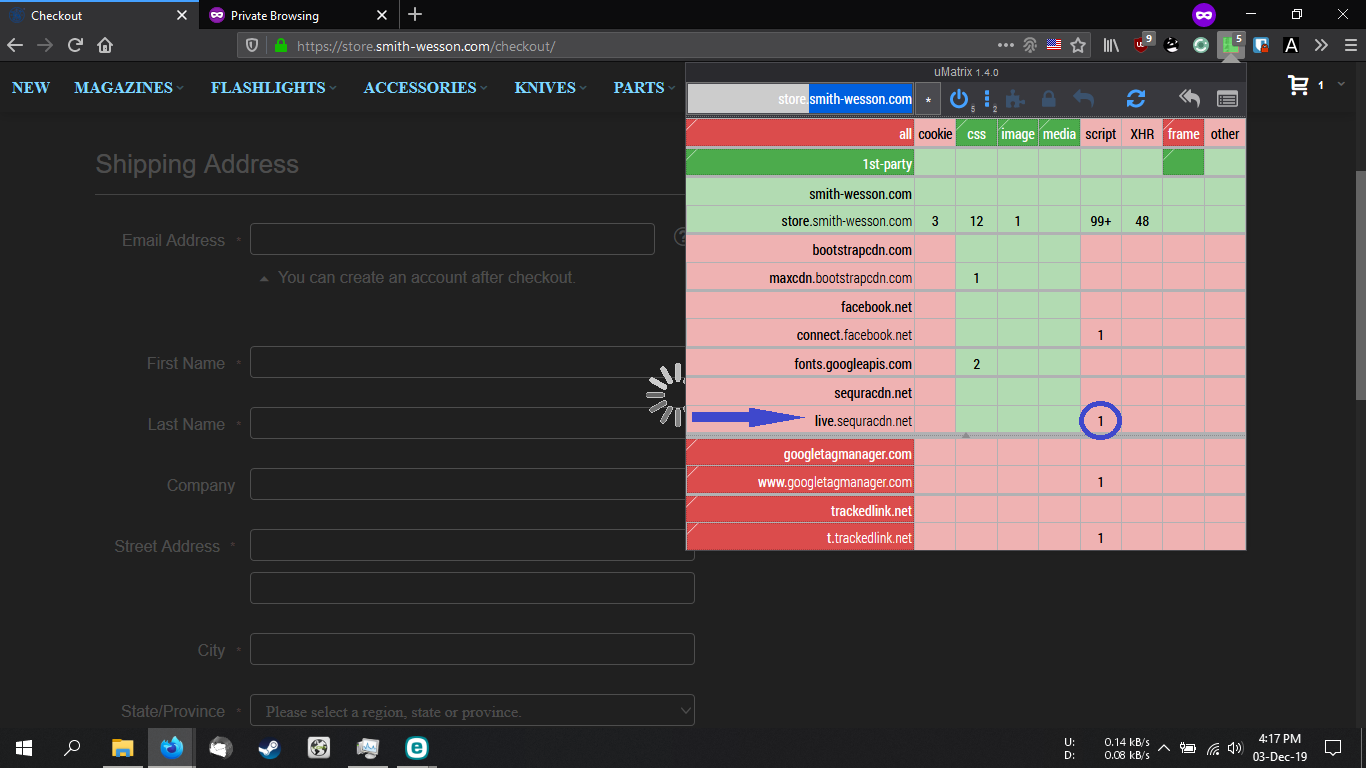1366x768 pixels.
Task: Click the taskbar volume speaker icon
Action: click(x=1234, y=747)
